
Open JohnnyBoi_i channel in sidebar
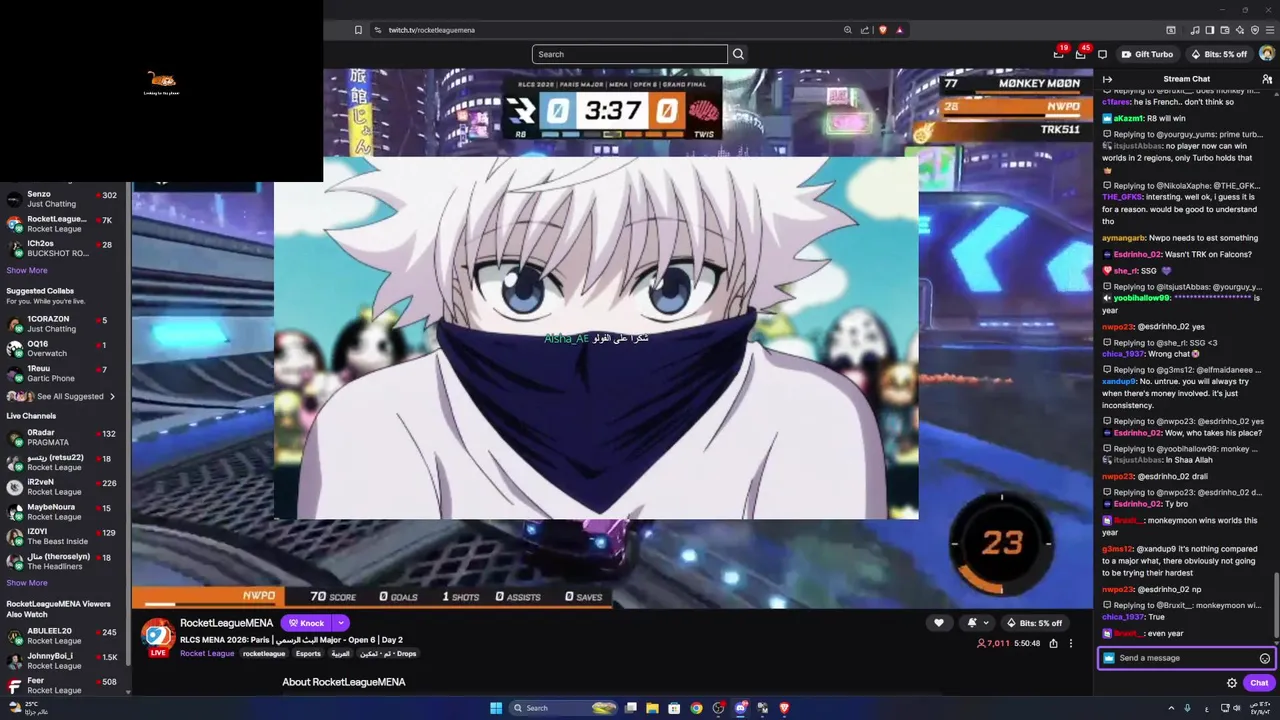click(64, 660)
